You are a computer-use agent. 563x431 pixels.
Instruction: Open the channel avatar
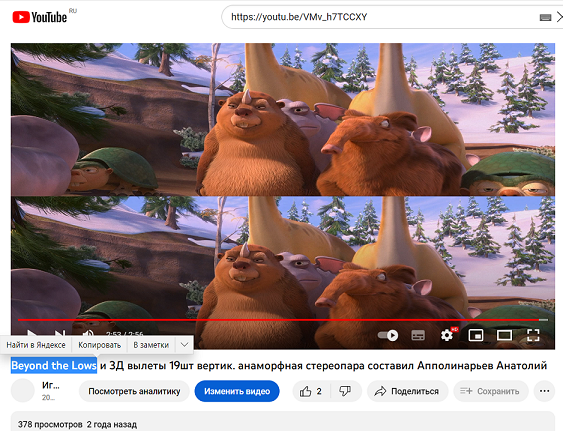click(23, 390)
